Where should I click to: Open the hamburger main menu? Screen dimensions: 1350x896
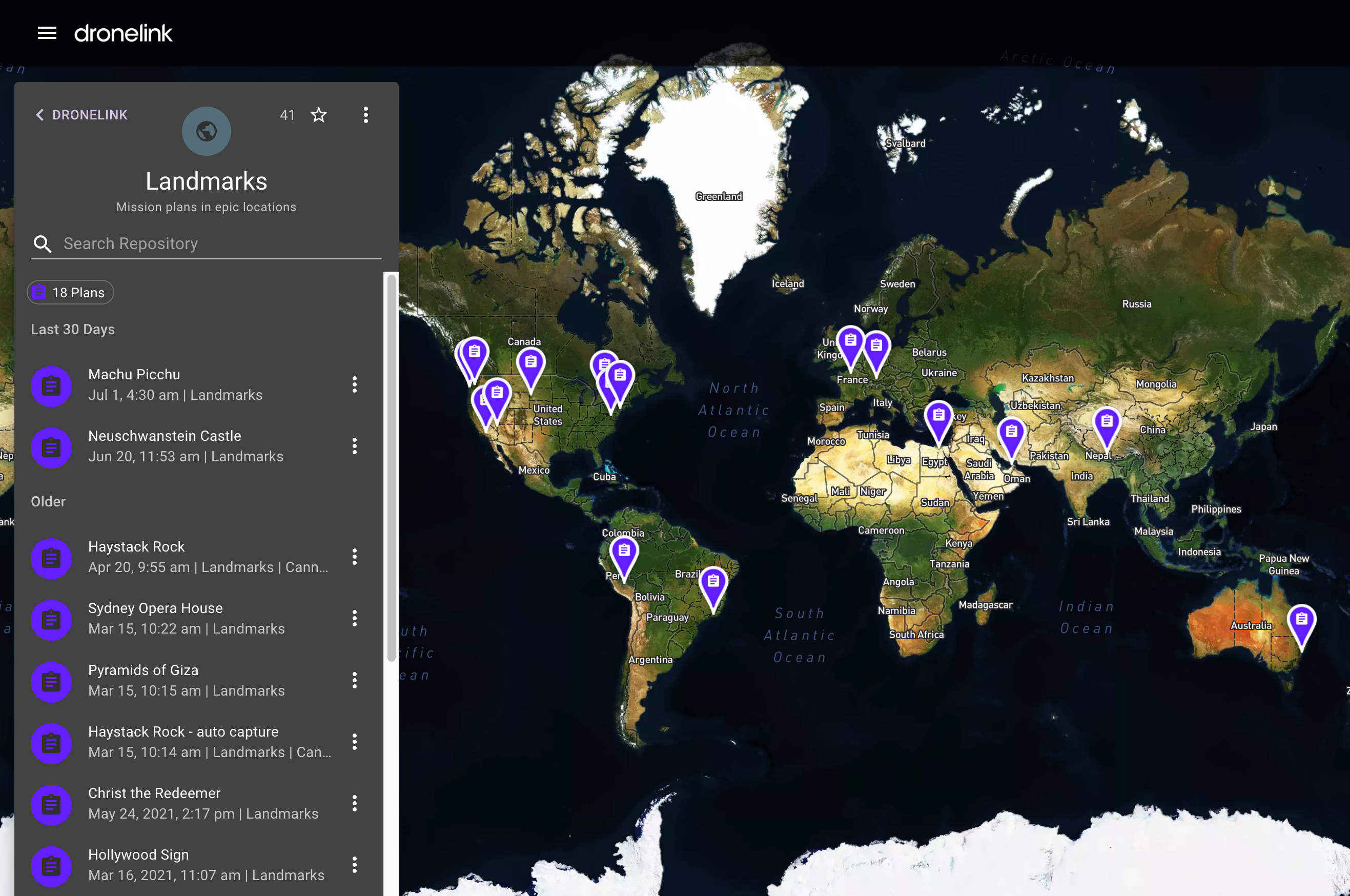pos(47,33)
